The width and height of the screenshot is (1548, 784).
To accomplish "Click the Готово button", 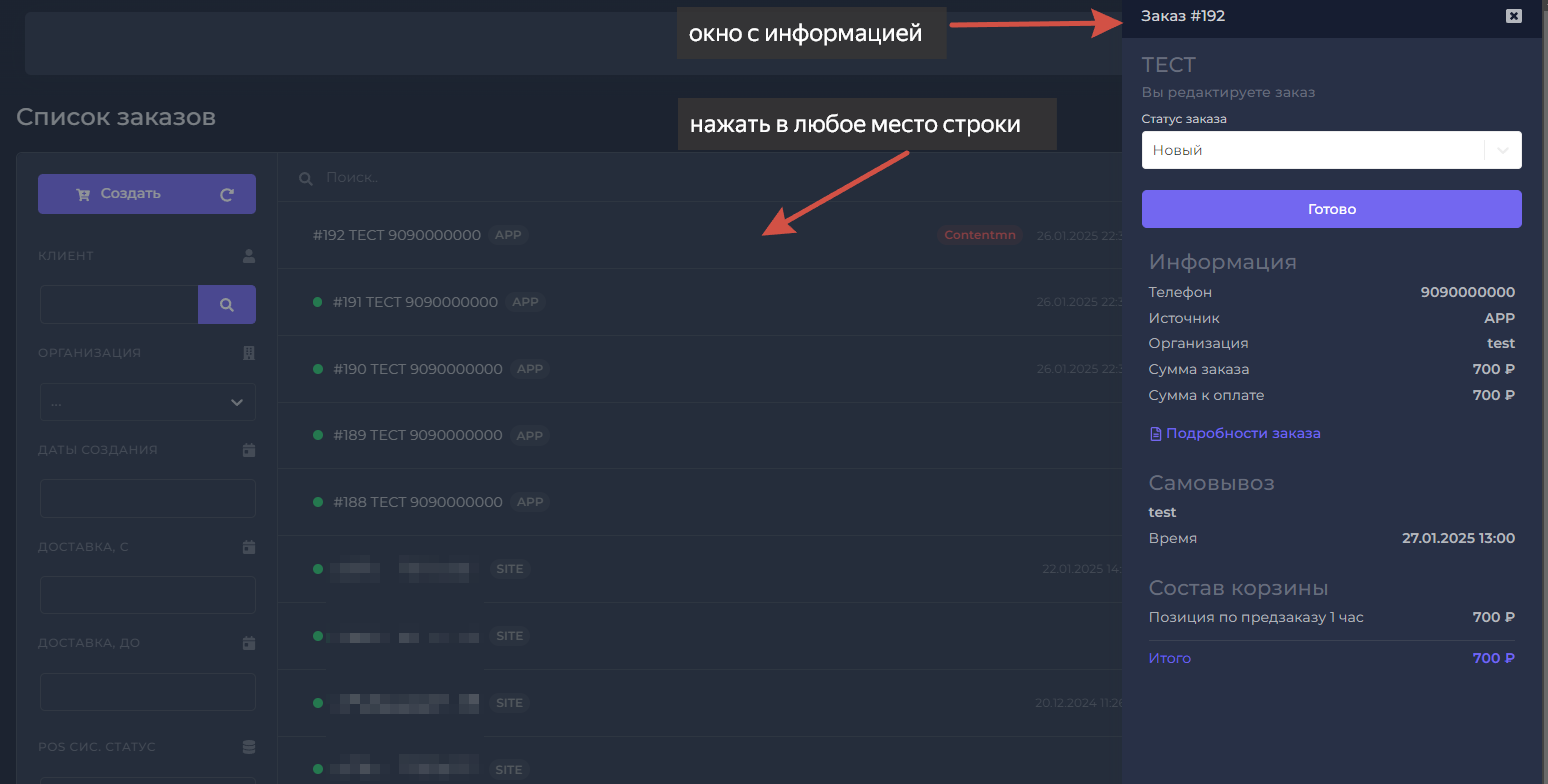I will pyautogui.click(x=1331, y=209).
